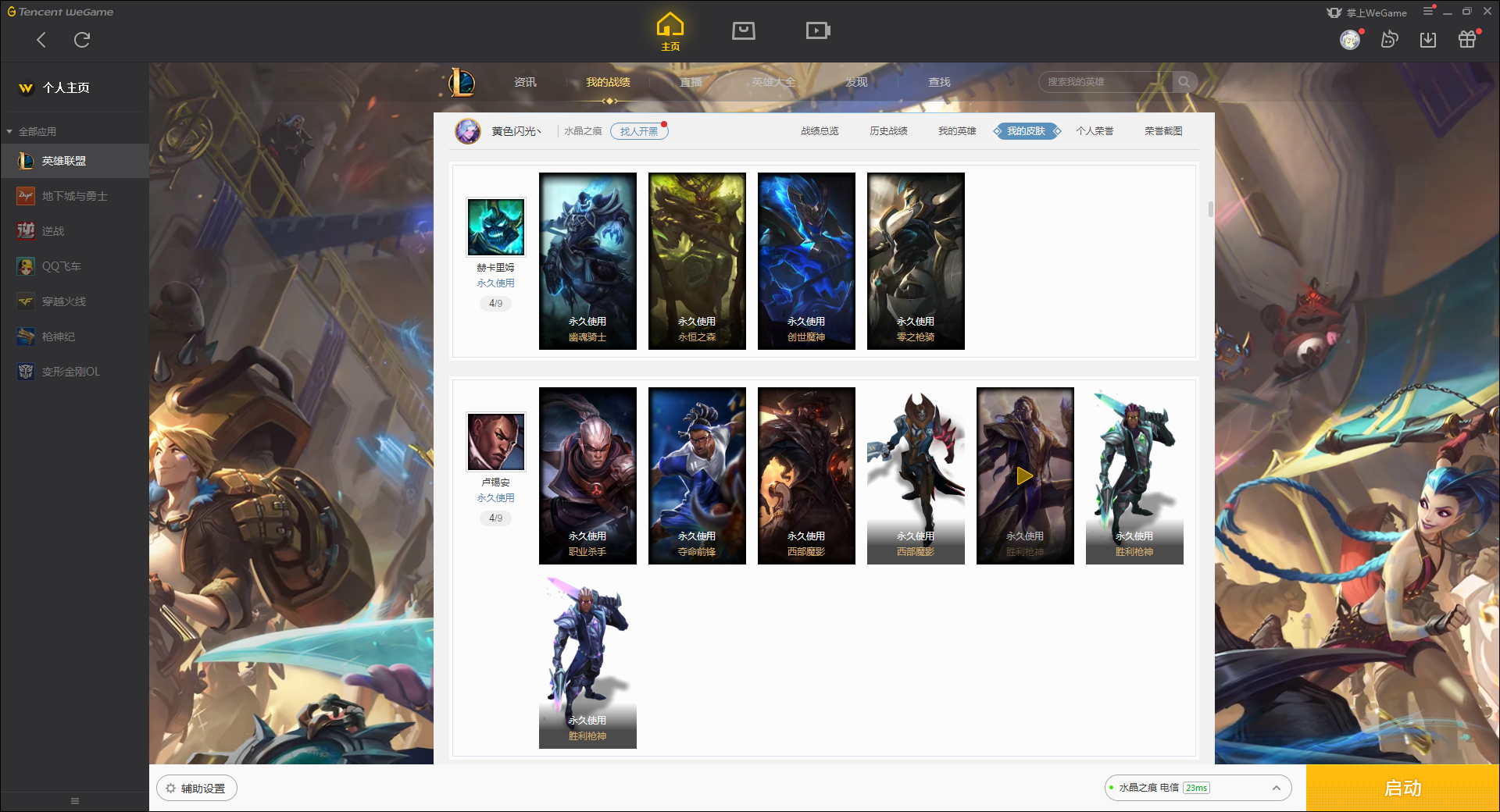
Task: Select 穿越火线 in the game list
Action: (x=74, y=301)
